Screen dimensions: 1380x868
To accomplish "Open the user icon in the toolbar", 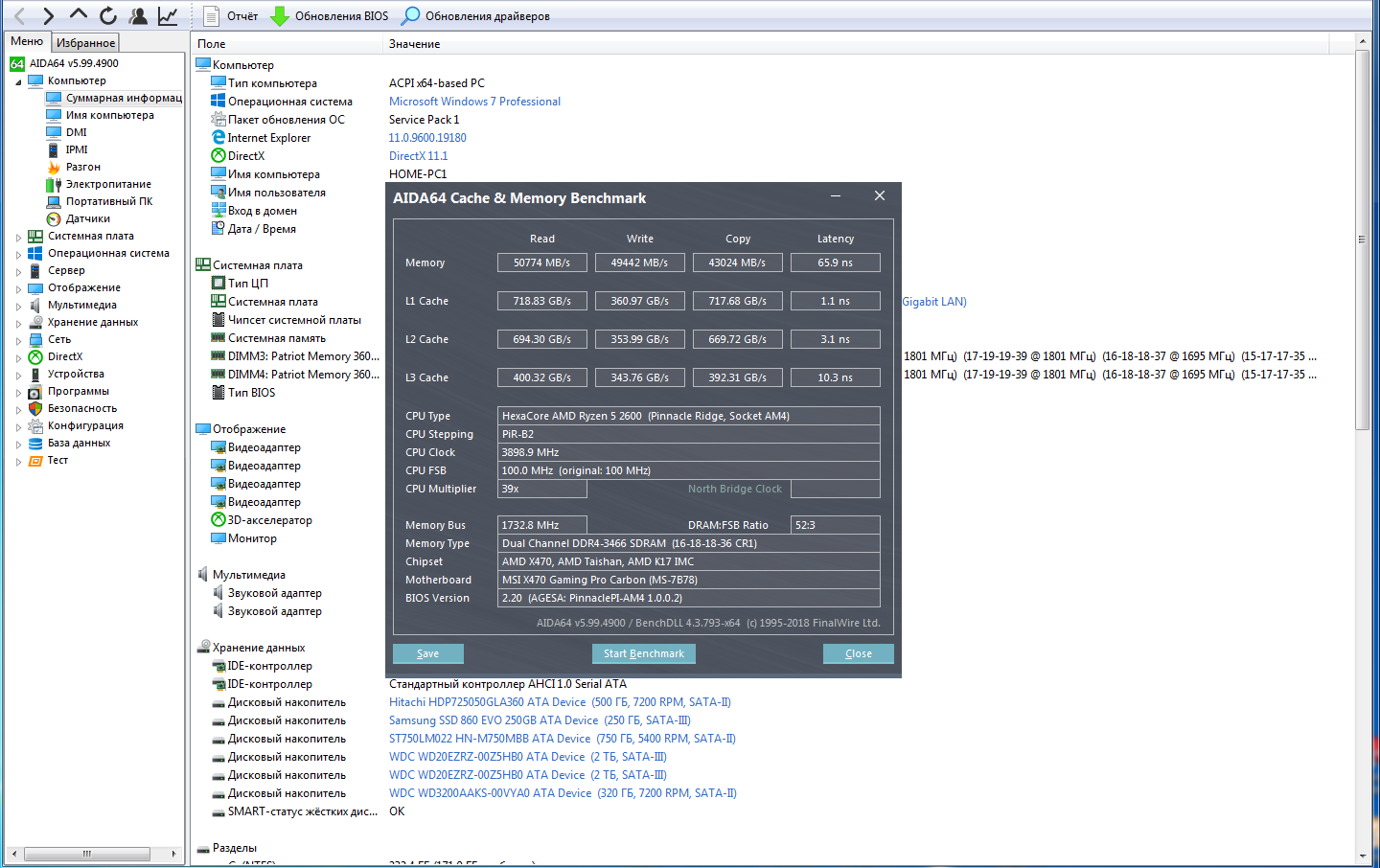I will [x=138, y=15].
